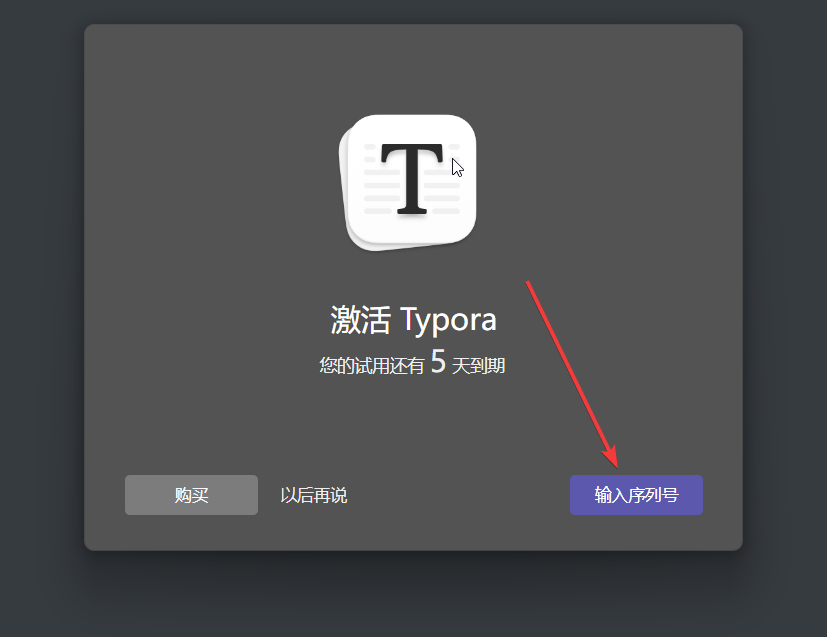Click the 您的试用还有 trial text
This screenshot has width=827, height=637.
[x=372, y=366]
